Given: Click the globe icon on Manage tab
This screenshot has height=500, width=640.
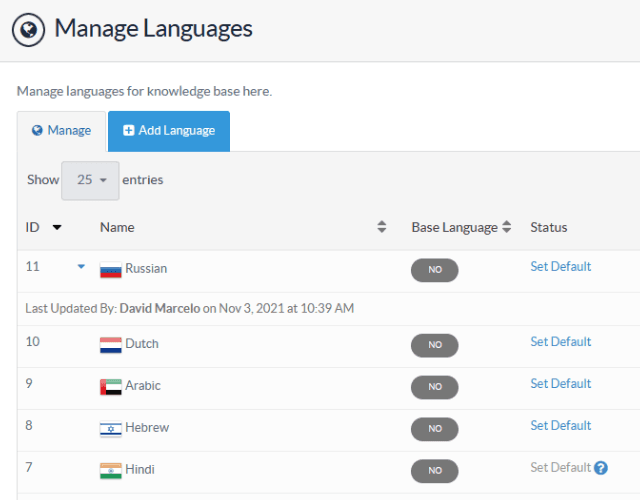Looking at the screenshot, I should pos(37,131).
